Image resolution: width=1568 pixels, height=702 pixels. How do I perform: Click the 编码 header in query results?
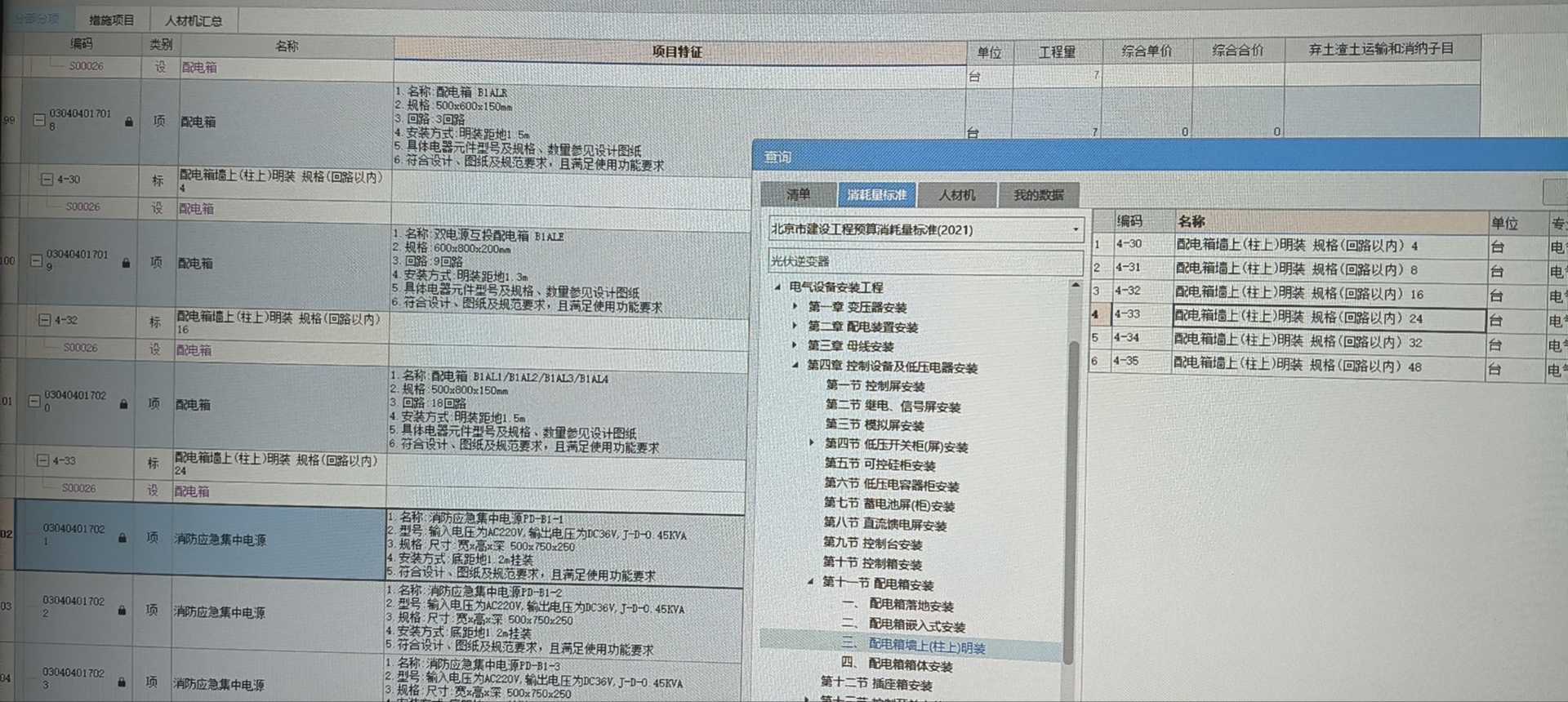pos(1142,221)
